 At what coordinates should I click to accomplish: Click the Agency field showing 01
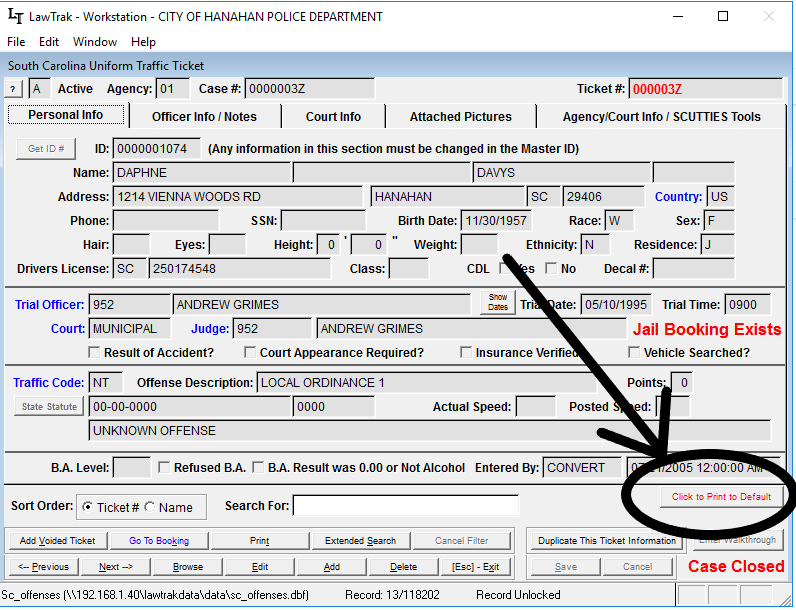[x=173, y=89]
